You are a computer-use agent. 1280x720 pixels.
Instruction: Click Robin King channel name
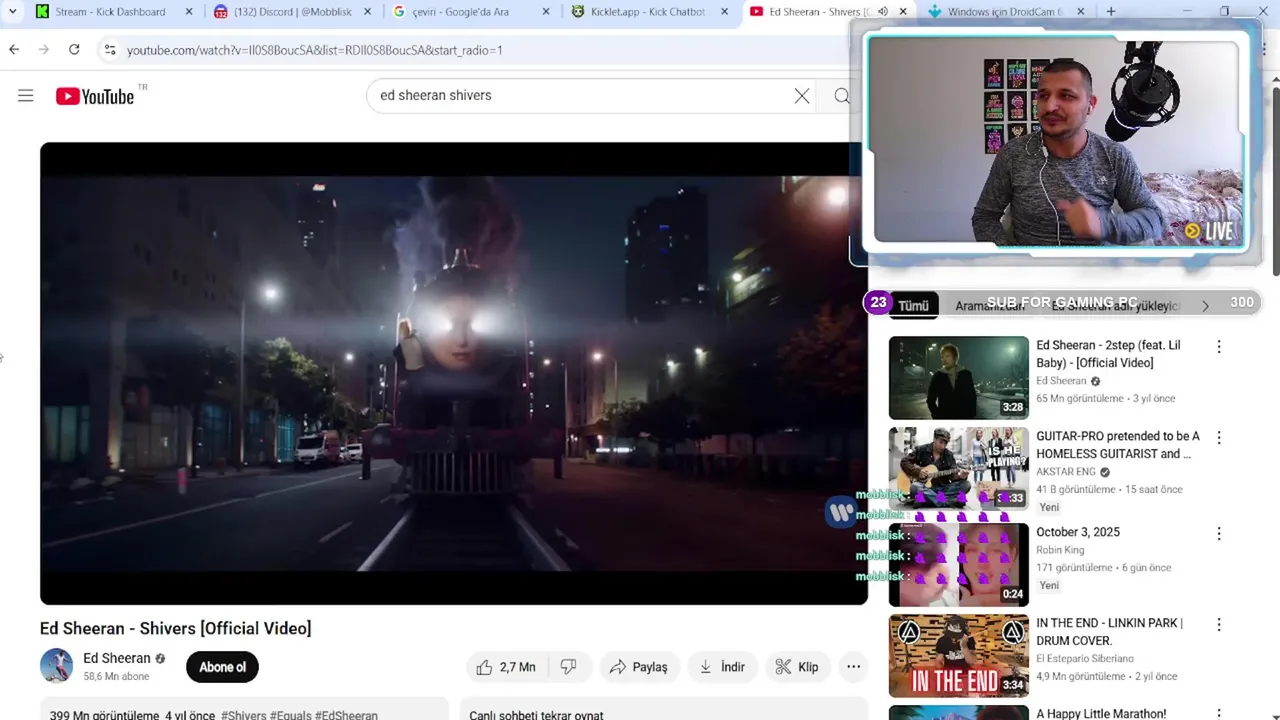point(1060,550)
